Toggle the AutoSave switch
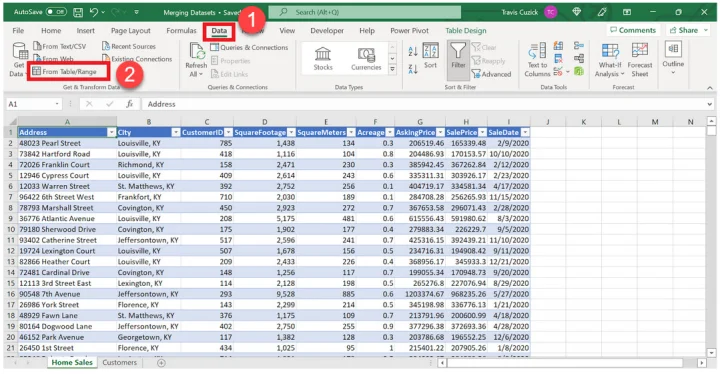Viewport: 720px width, 374px height. pos(56,12)
